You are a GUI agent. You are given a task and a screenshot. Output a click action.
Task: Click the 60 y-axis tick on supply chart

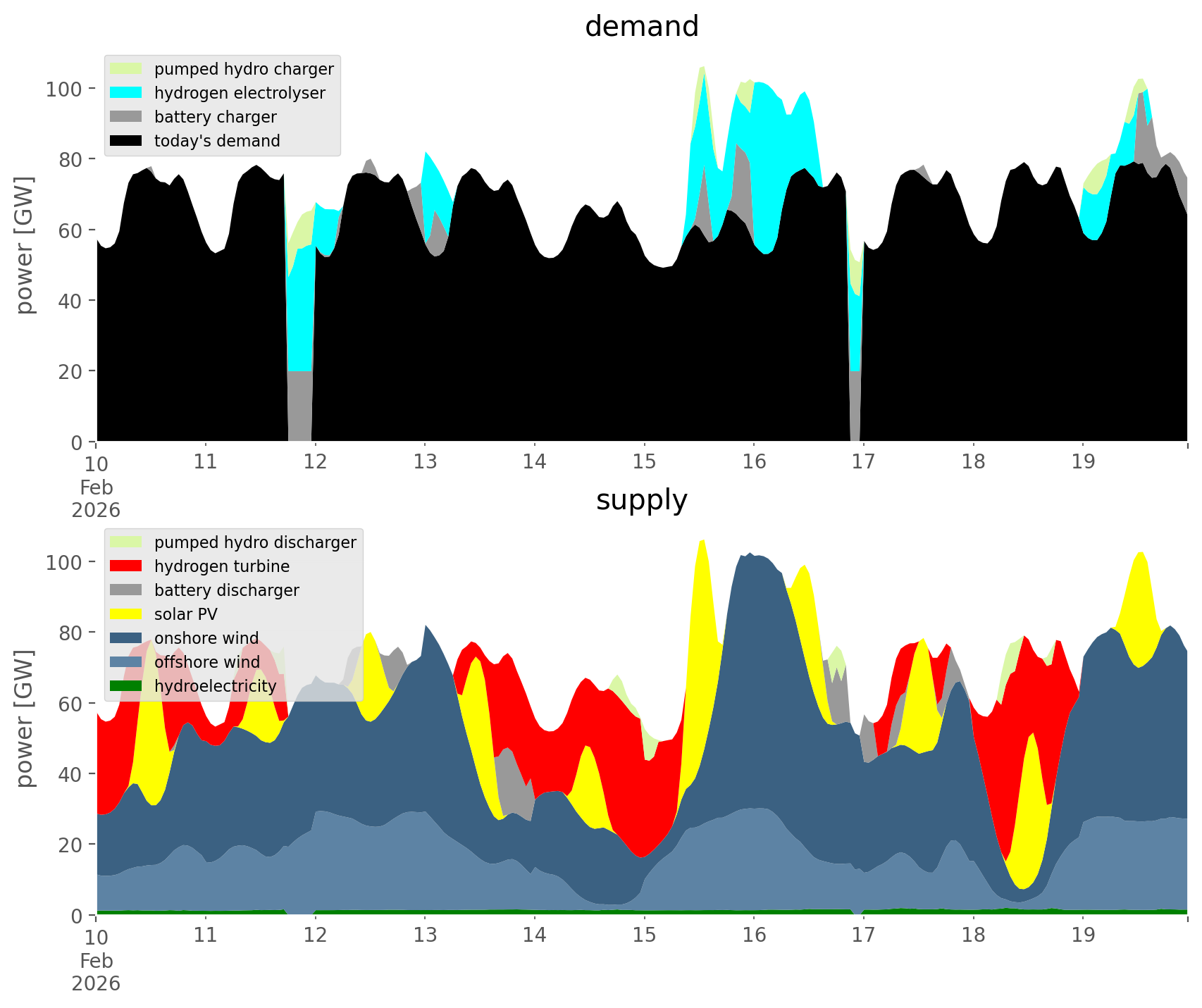(70, 704)
